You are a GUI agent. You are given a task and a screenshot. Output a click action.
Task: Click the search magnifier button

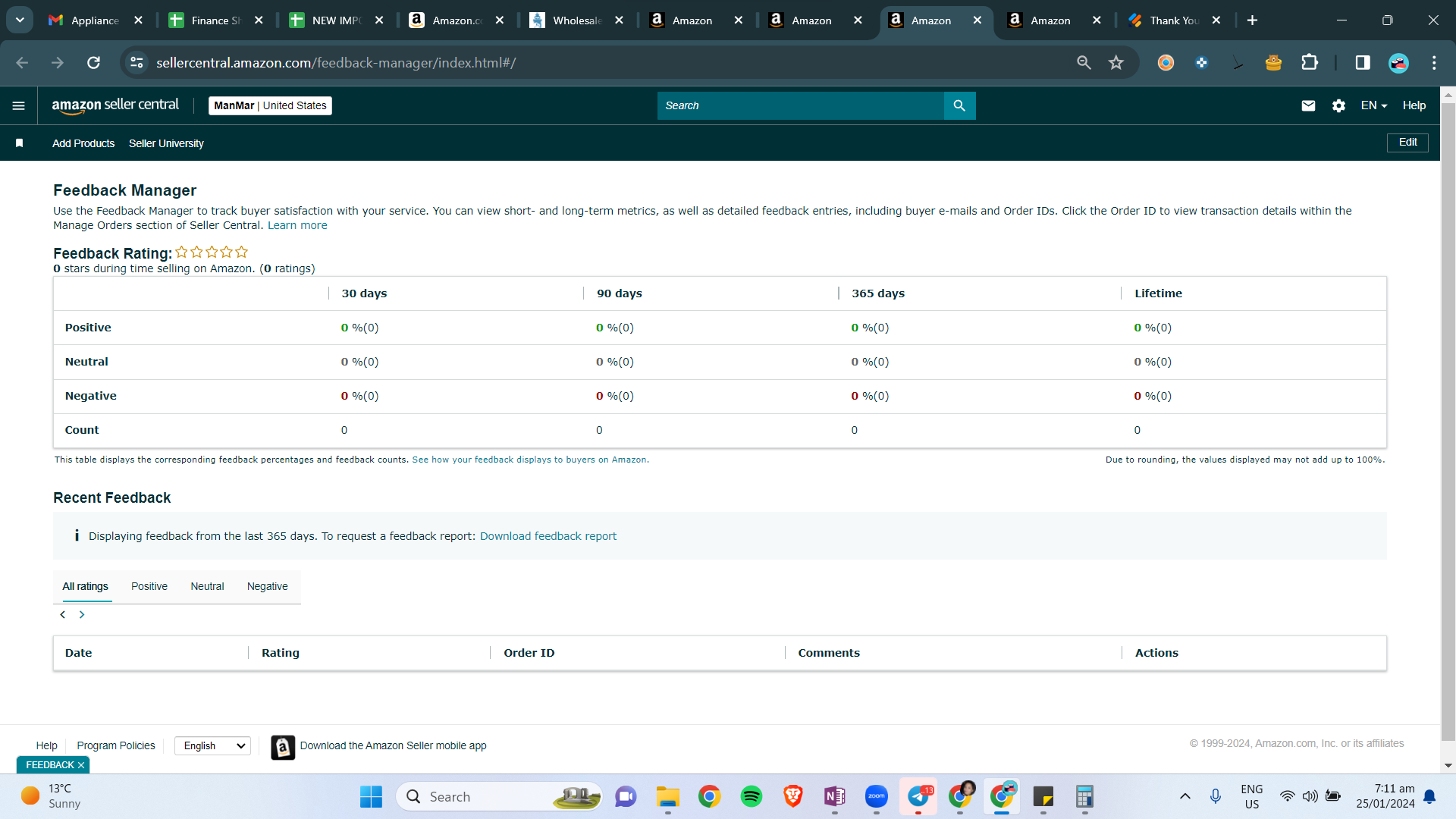959,105
